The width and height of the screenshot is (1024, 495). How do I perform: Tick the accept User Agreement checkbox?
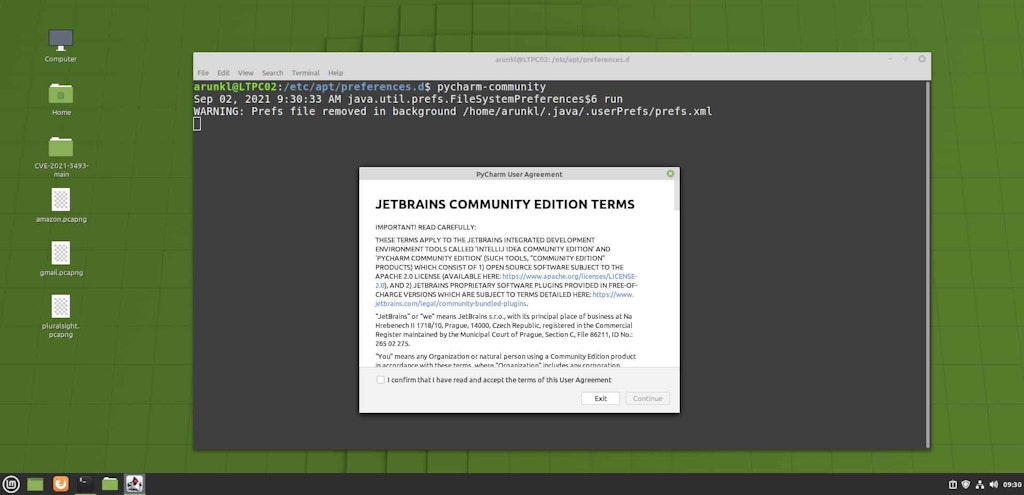click(381, 379)
